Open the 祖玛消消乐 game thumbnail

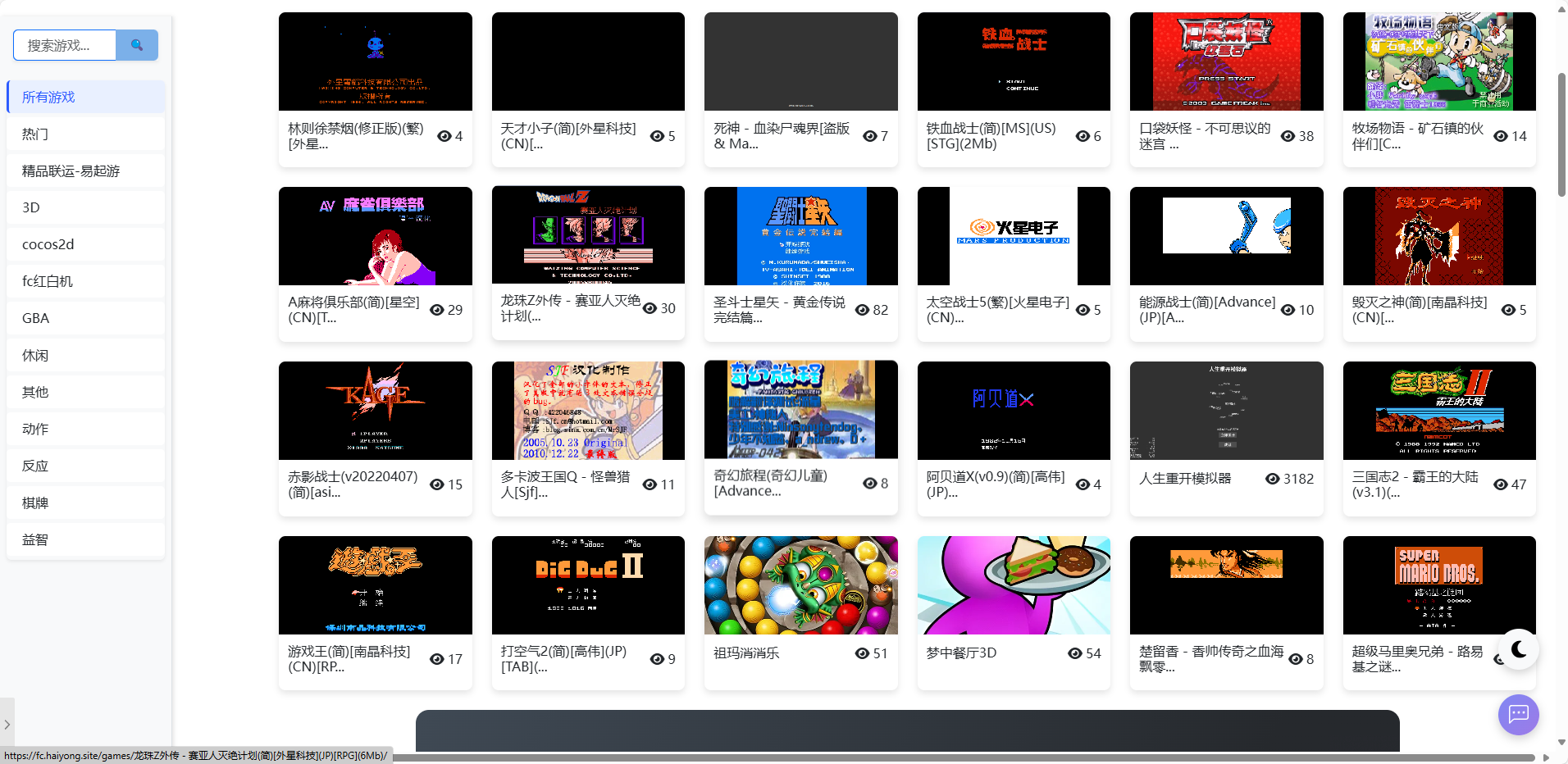tap(801, 585)
